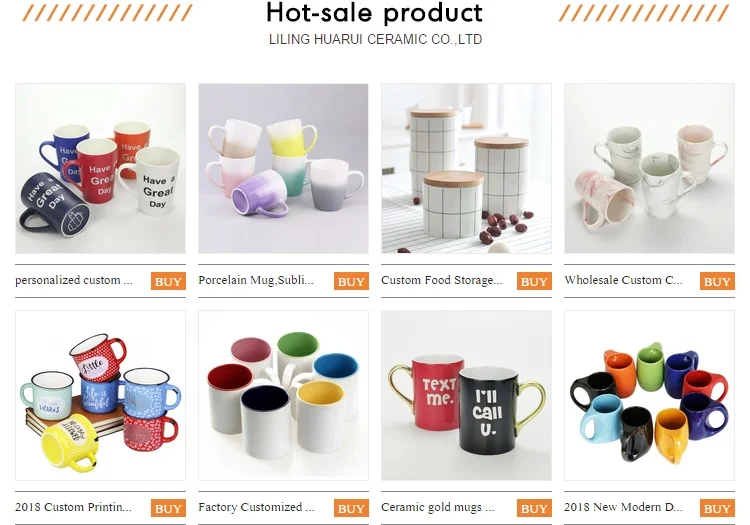Click BUY for Custom Food Storage
The width and height of the screenshot is (750, 525).
[534, 282]
